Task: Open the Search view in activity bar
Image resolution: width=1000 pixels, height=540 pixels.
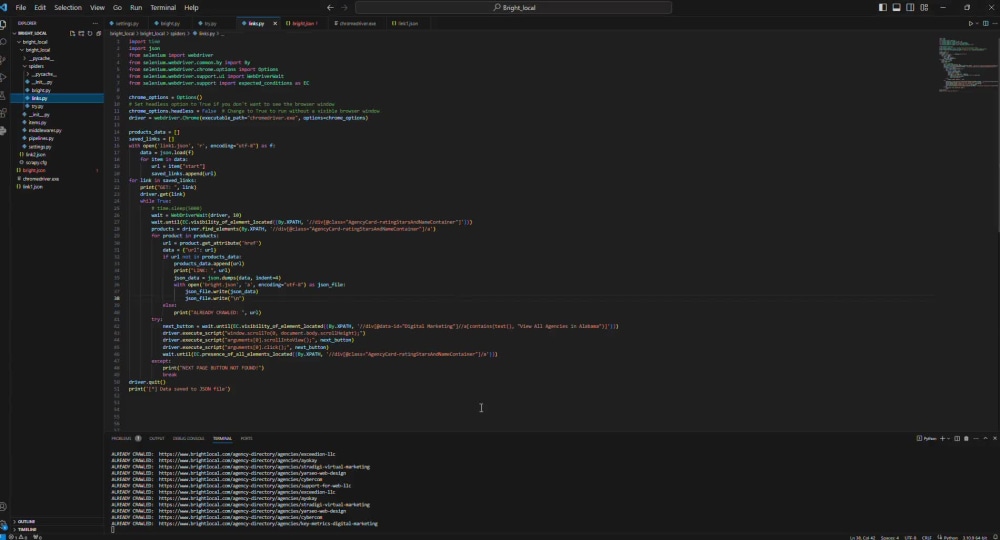Action: [x=5, y=42]
